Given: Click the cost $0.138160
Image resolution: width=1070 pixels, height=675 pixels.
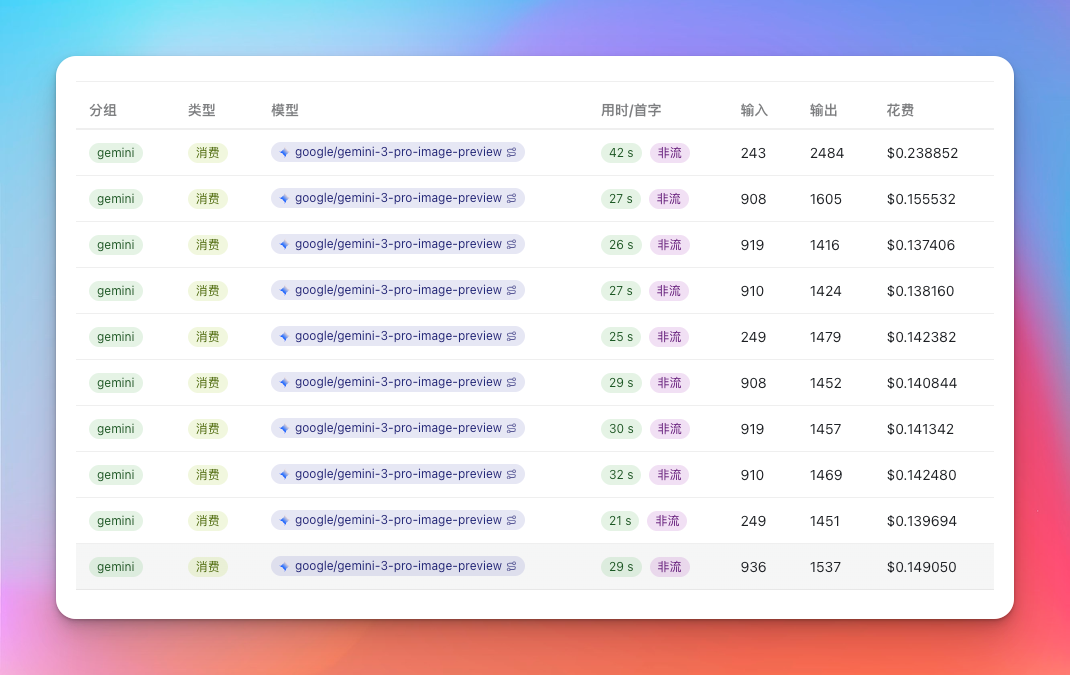Looking at the screenshot, I should pos(921,291).
